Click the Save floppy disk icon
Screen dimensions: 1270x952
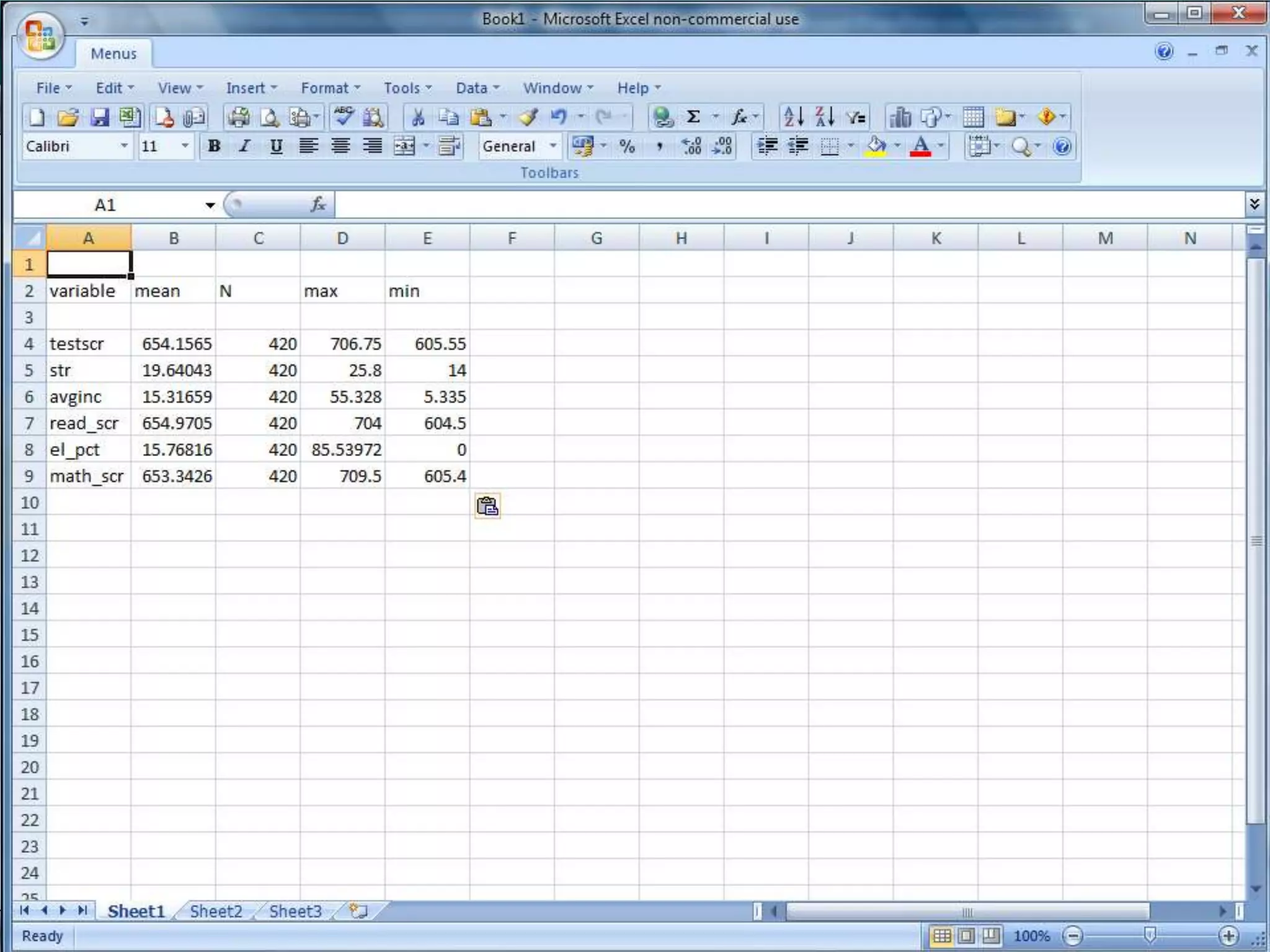[99, 117]
